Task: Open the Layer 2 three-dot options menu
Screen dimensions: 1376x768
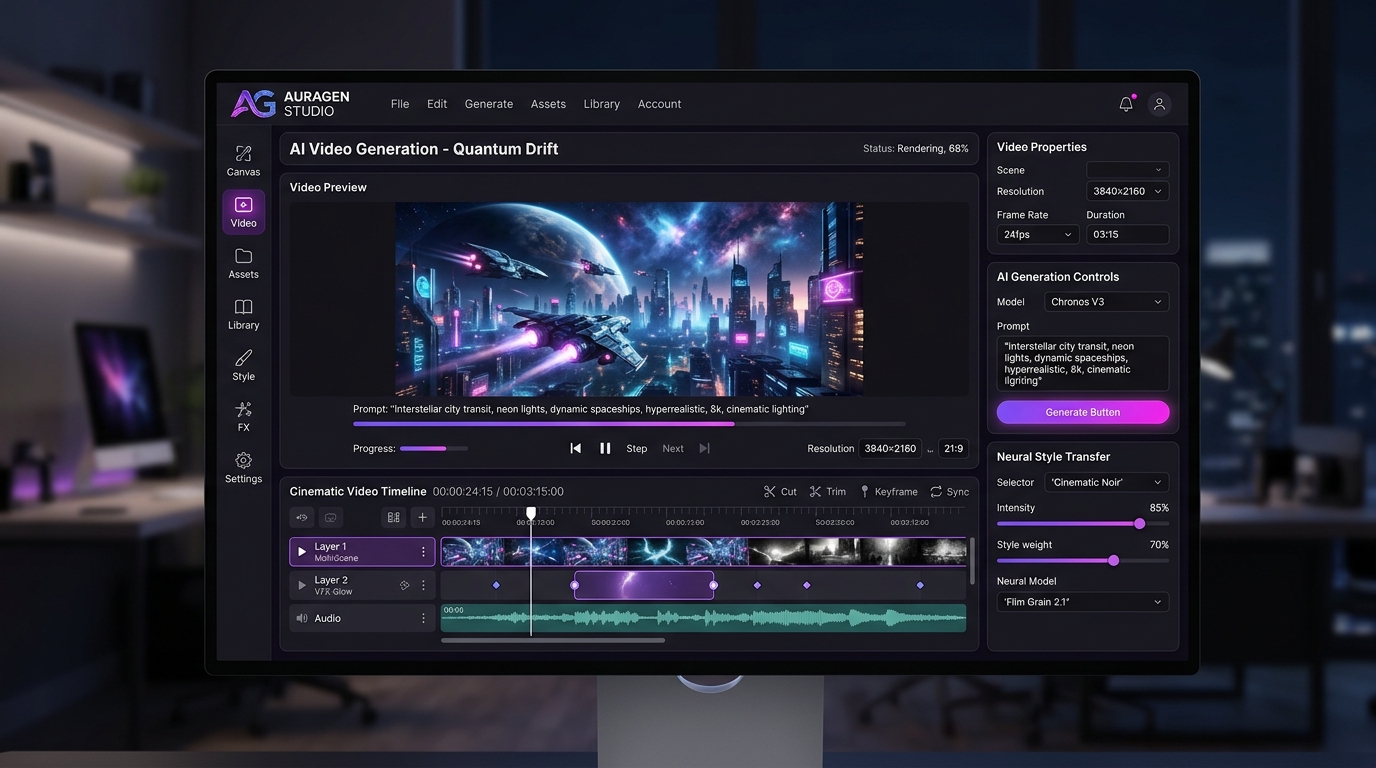Action: pyautogui.click(x=423, y=585)
